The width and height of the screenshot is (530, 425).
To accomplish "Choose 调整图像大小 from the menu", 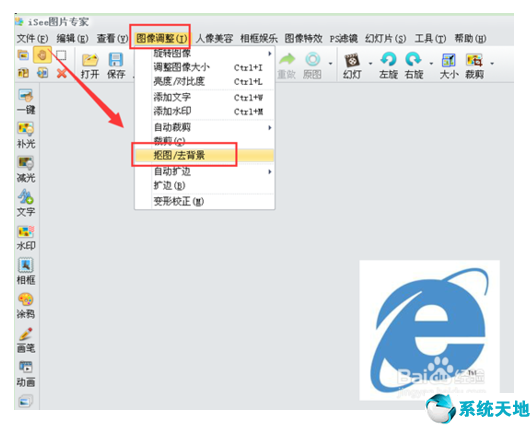I will point(205,68).
